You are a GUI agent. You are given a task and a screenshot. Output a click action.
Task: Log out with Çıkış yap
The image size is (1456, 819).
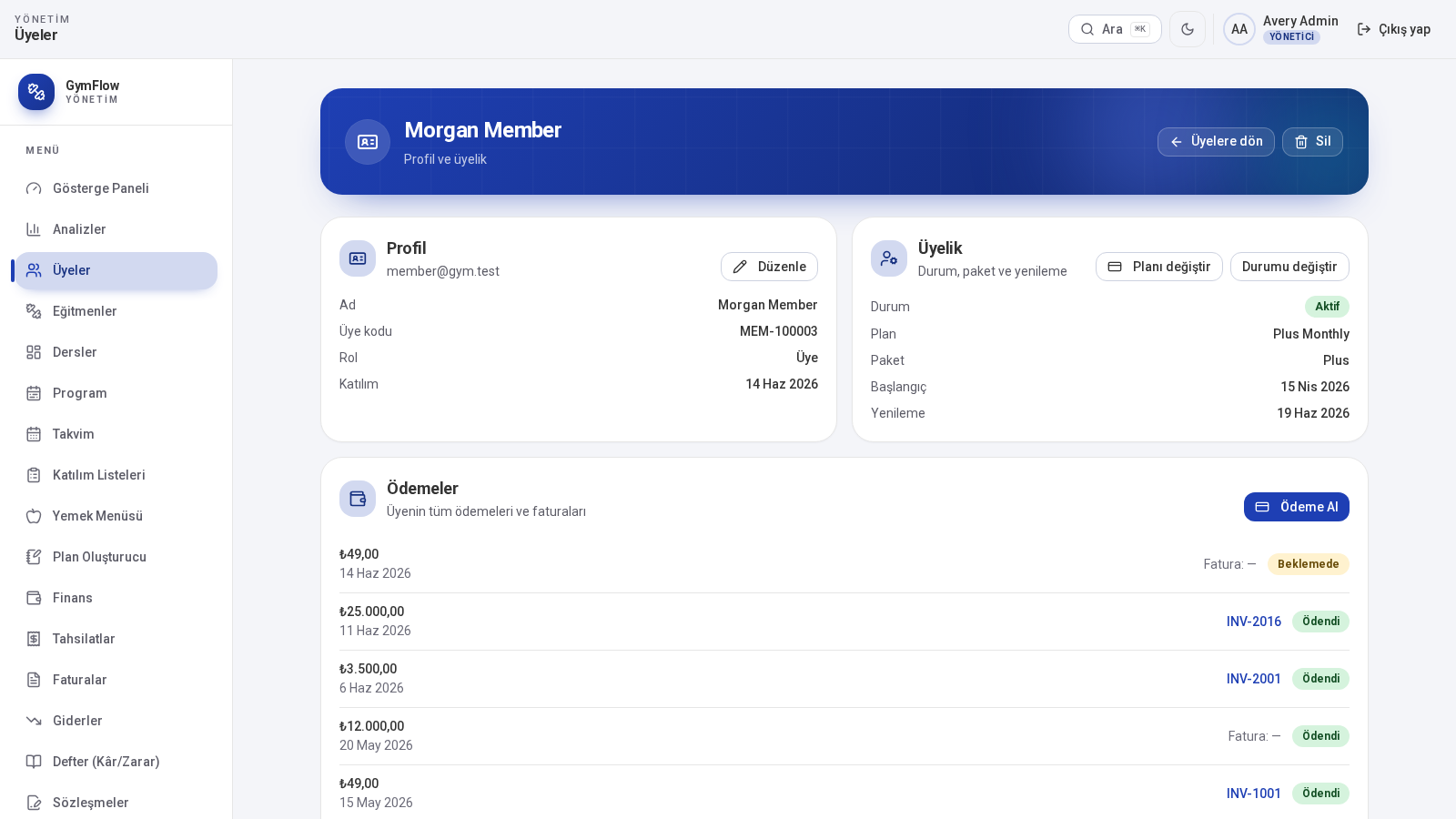pos(1393,29)
